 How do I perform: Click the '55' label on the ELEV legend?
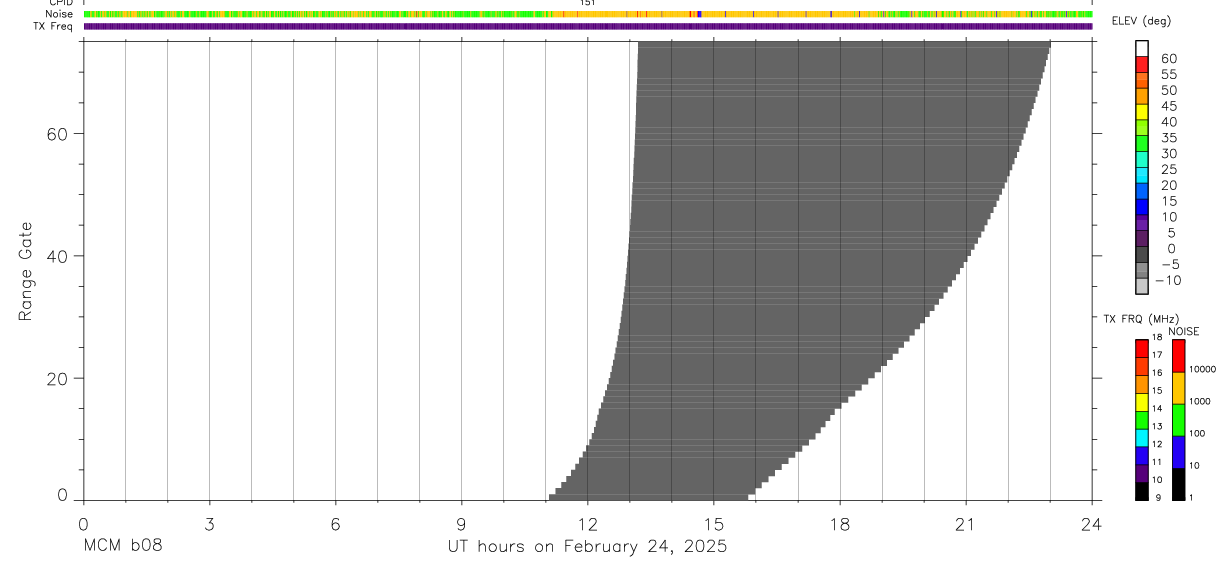point(1169,74)
